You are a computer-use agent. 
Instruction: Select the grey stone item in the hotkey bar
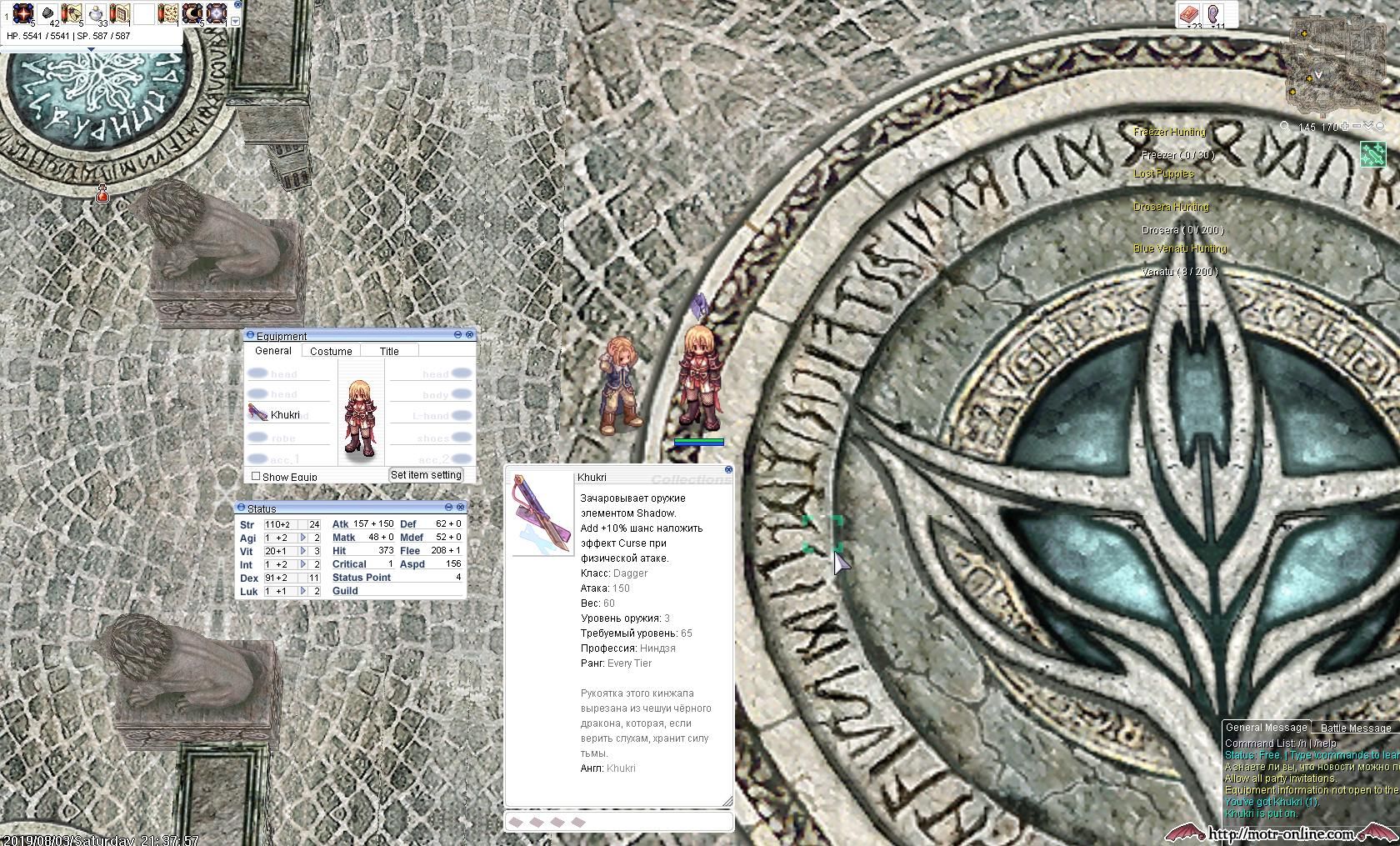click(x=47, y=13)
